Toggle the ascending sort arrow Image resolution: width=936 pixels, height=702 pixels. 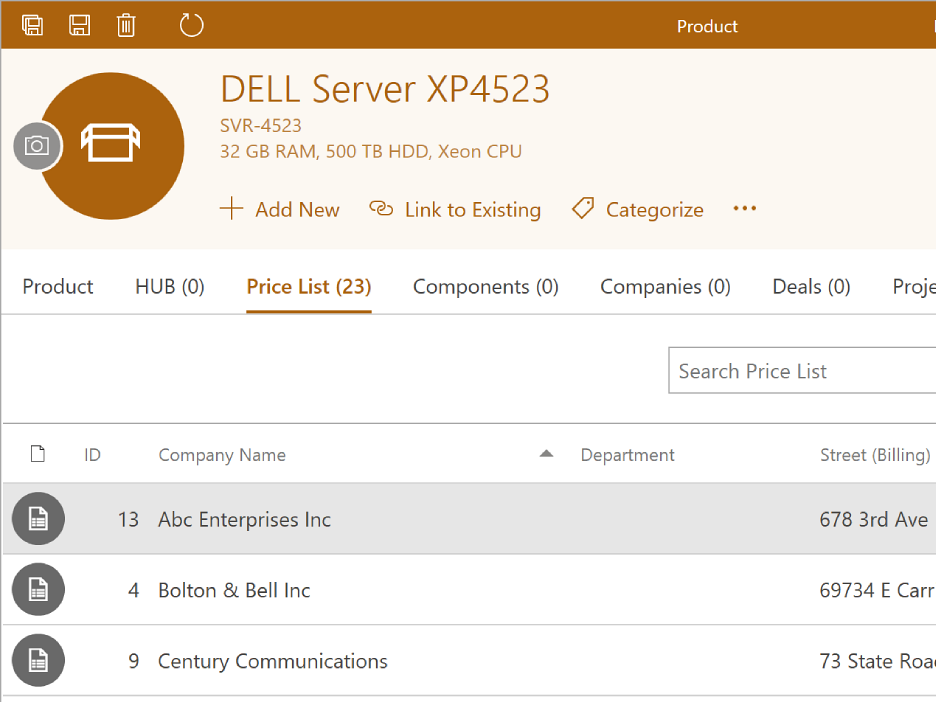coord(546,454)
